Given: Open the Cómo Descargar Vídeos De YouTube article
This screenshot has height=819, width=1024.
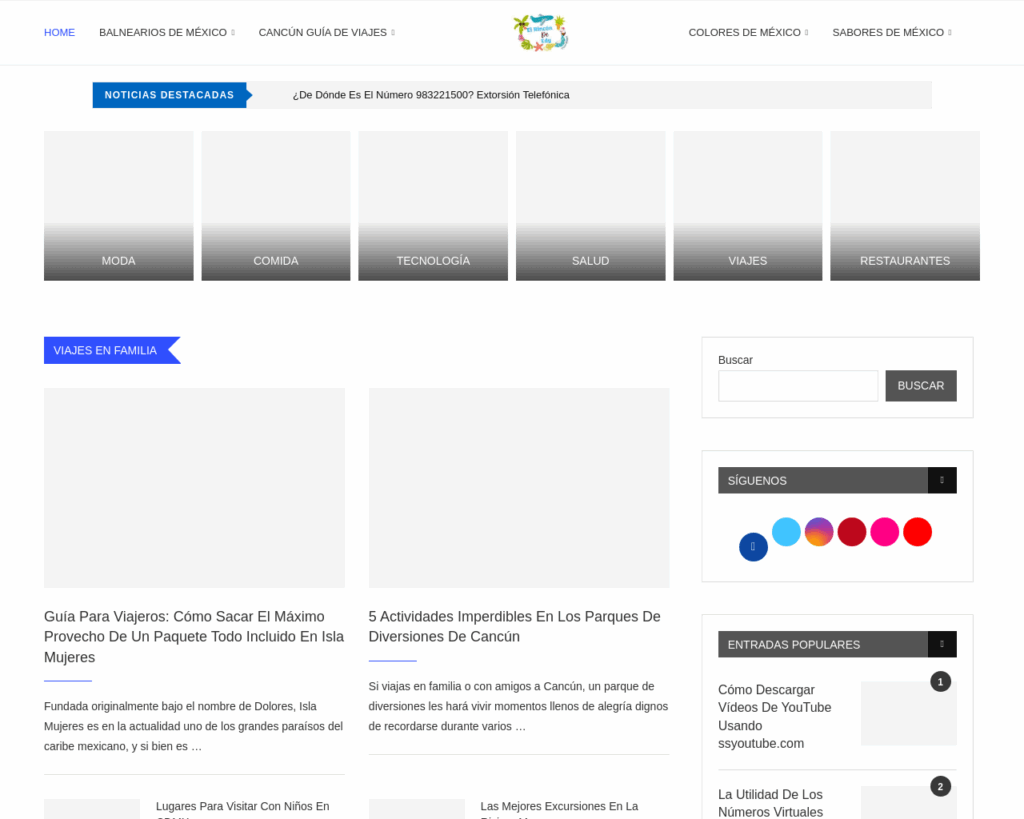Looking at the screenshot, I should [774, 716].
